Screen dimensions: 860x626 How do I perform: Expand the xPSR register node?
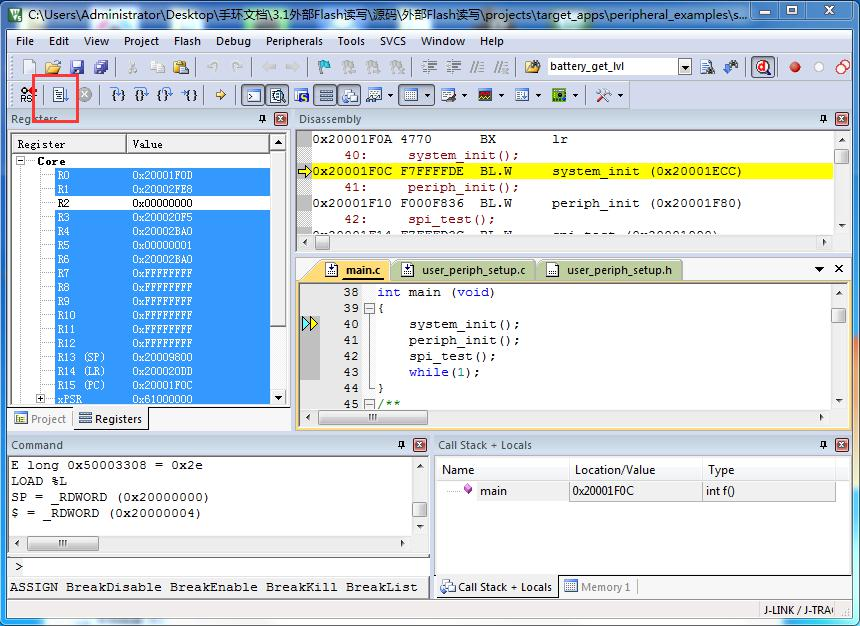(x=40, y=398)
